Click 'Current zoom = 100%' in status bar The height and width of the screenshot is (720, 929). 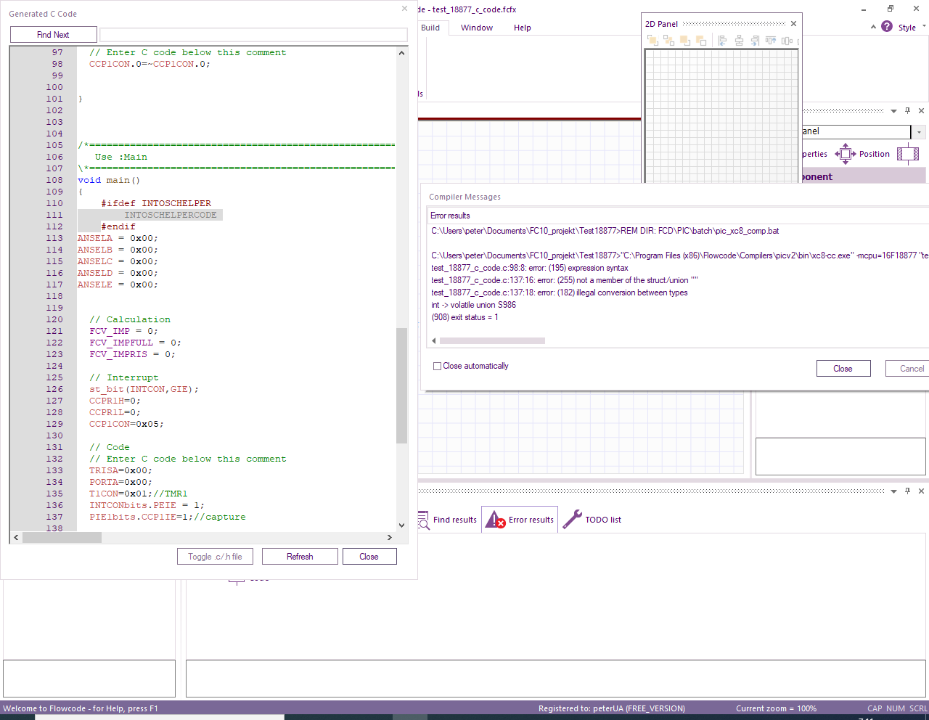pyautogui.click(x=776, y=709)
